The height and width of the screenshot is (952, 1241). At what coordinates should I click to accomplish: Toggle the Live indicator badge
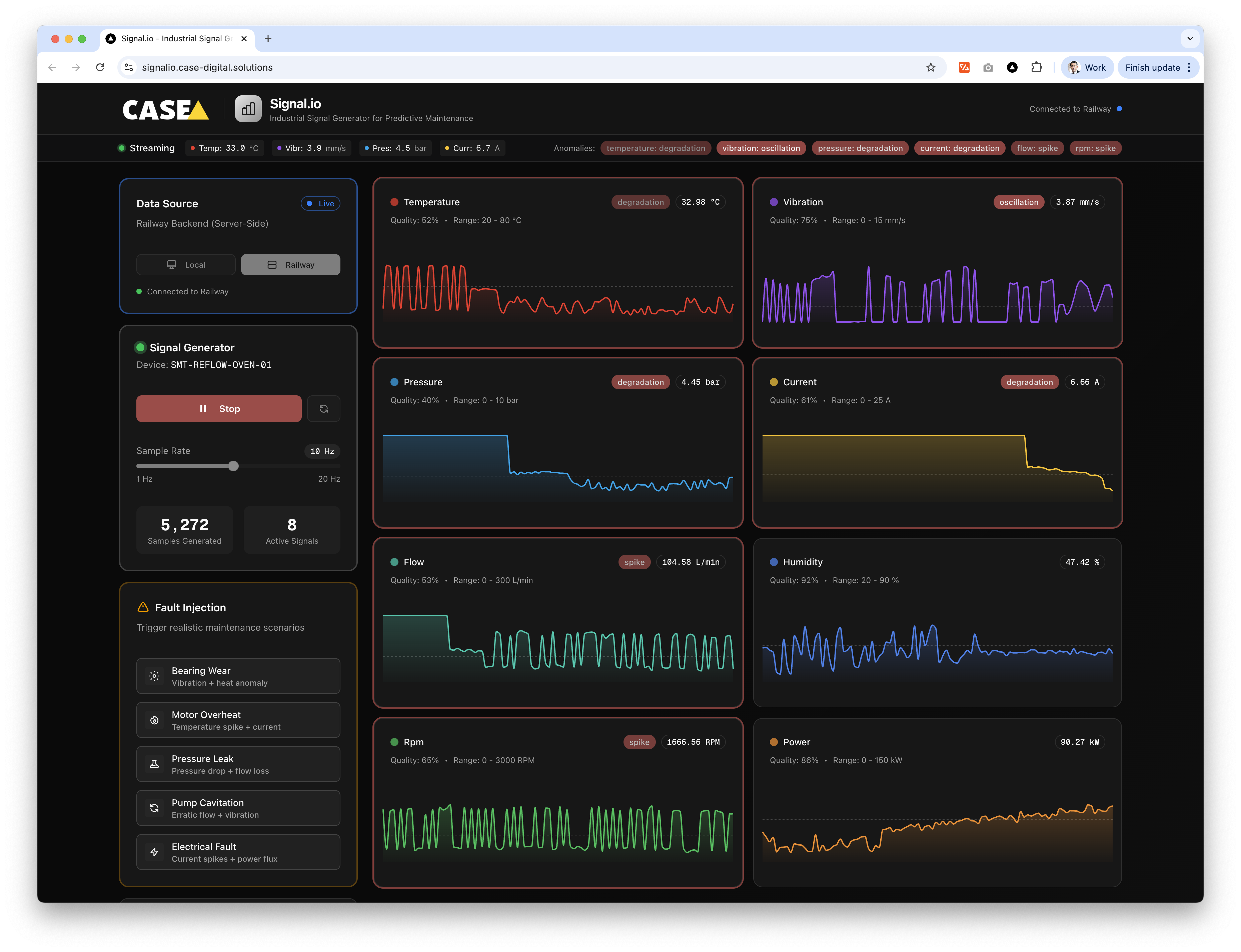320,203
